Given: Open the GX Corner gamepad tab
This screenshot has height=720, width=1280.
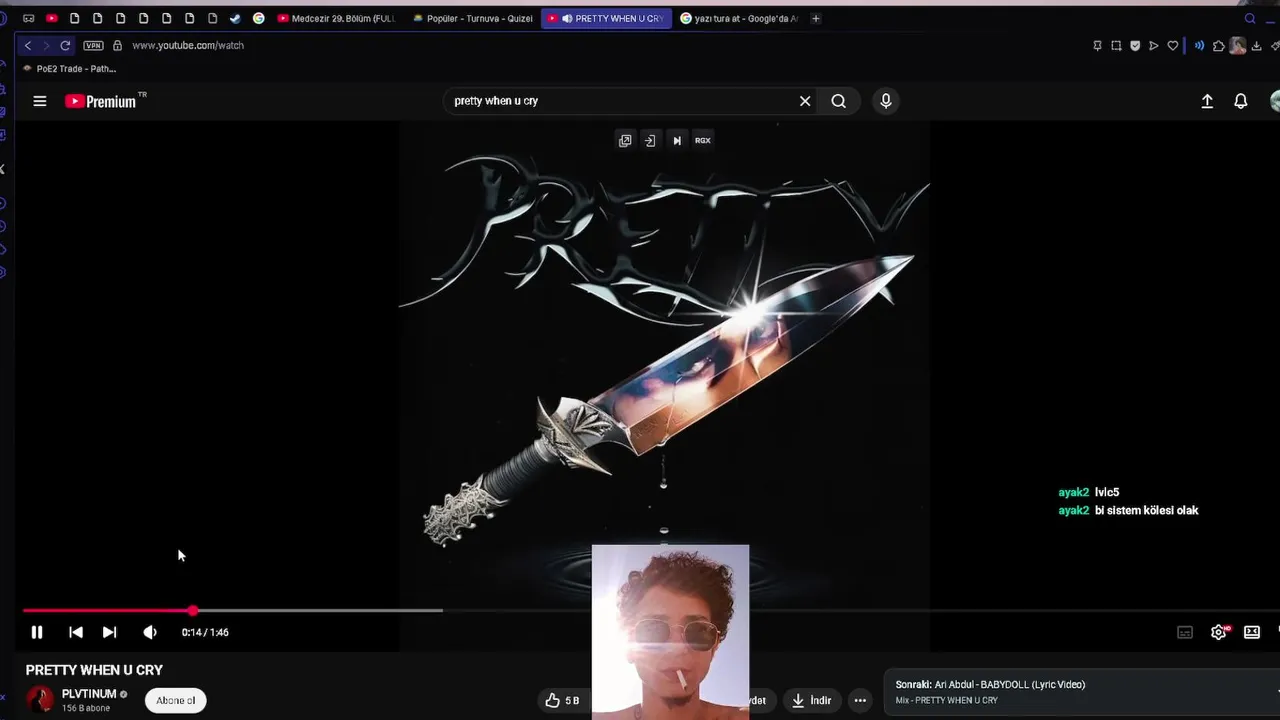Looking at the screenshot, I should click(x=28, y=18).
